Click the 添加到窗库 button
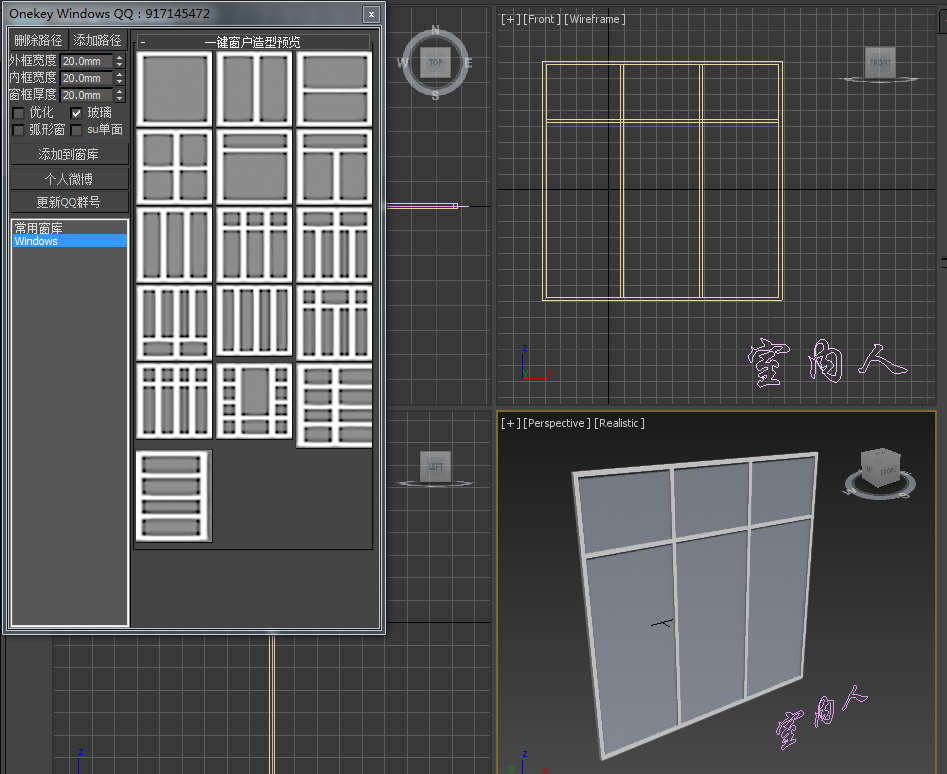Image resolution: width=947 pixels, height=774 pixels. (x=69, y=155)
